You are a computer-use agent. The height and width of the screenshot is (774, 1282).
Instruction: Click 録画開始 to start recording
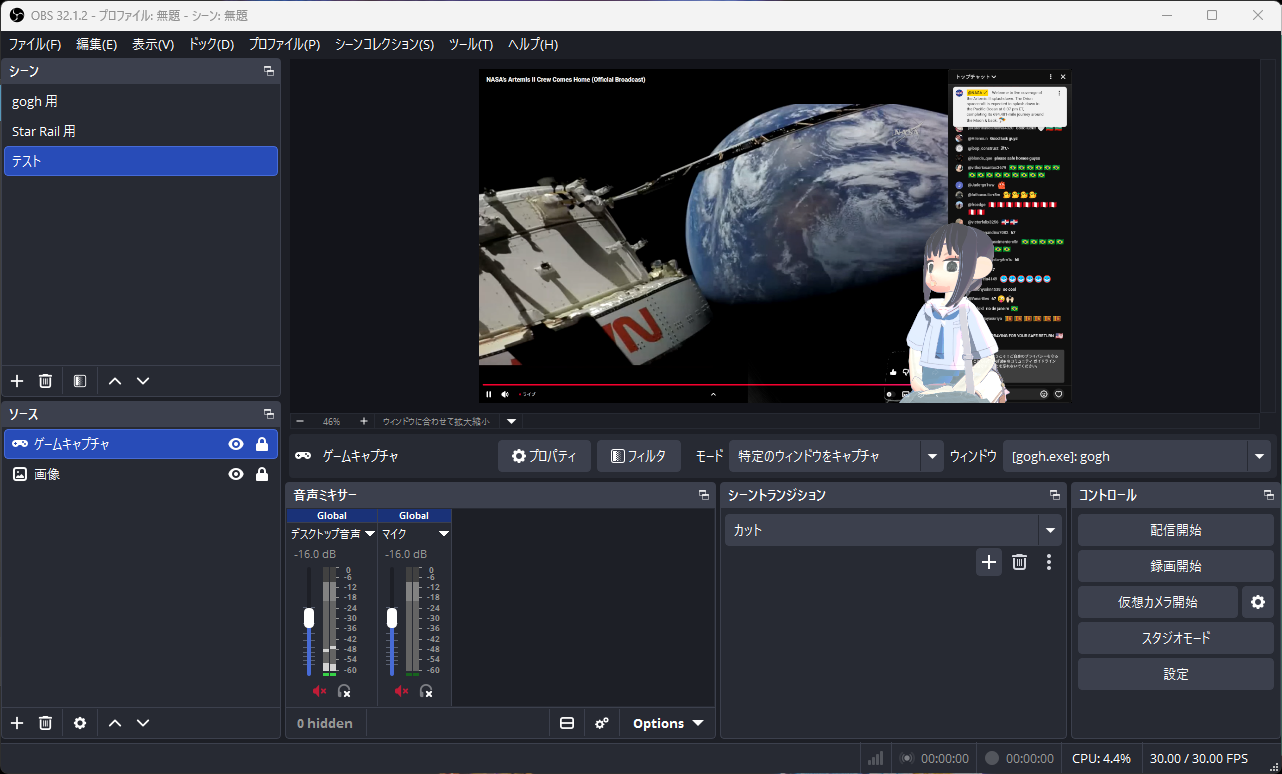click(1176, 566)
